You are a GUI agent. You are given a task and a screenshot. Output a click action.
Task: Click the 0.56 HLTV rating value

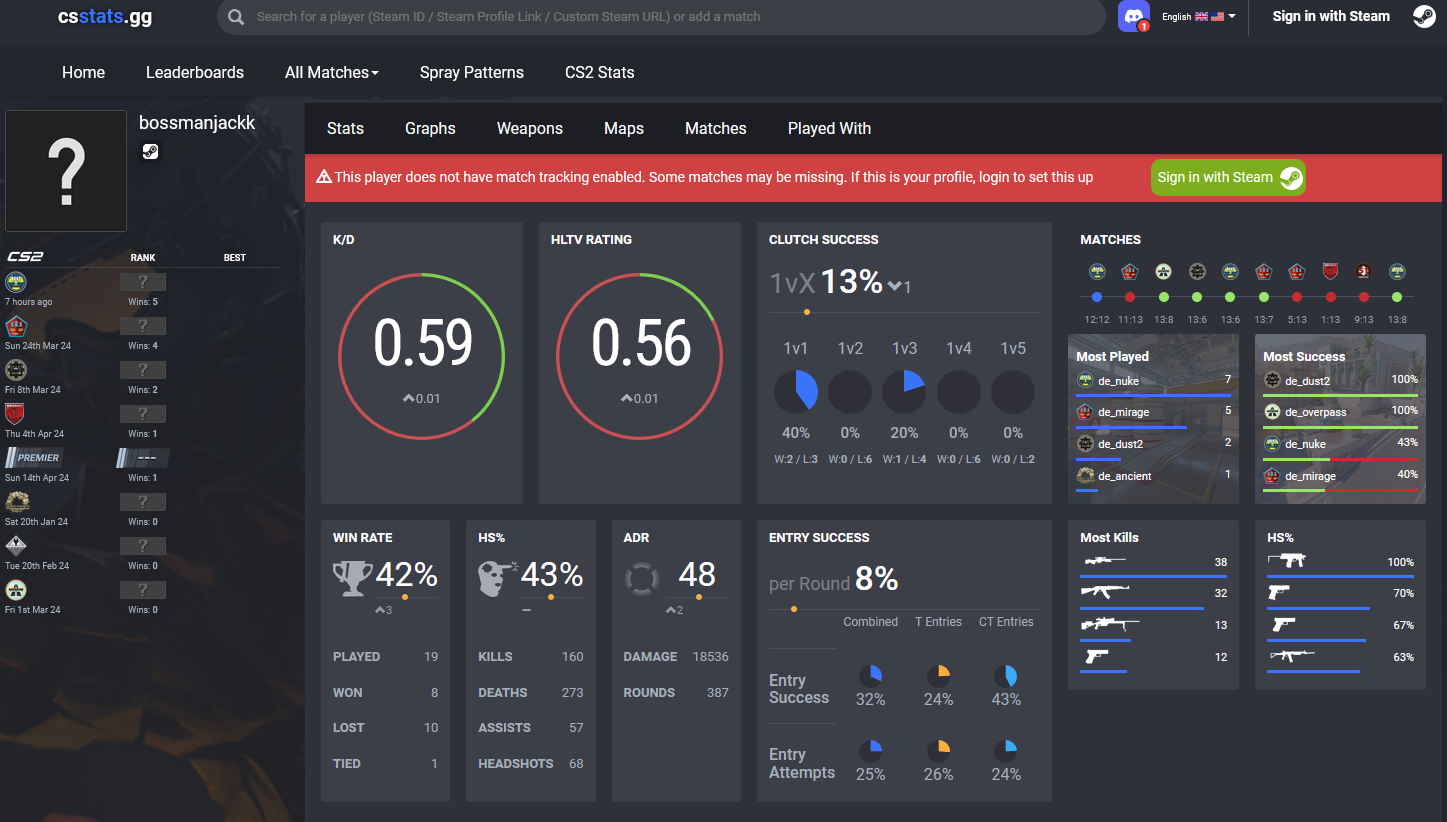(641, 343)
